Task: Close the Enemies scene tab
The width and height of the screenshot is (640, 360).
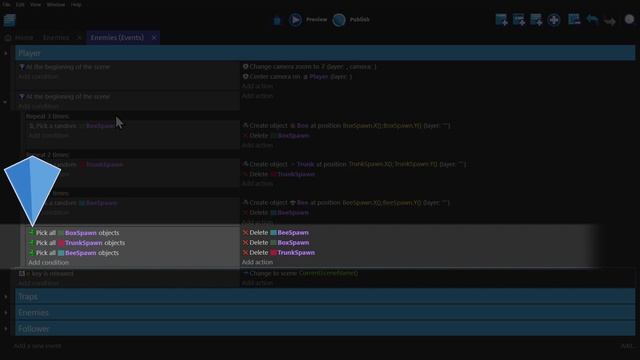Action: (79, 38)
